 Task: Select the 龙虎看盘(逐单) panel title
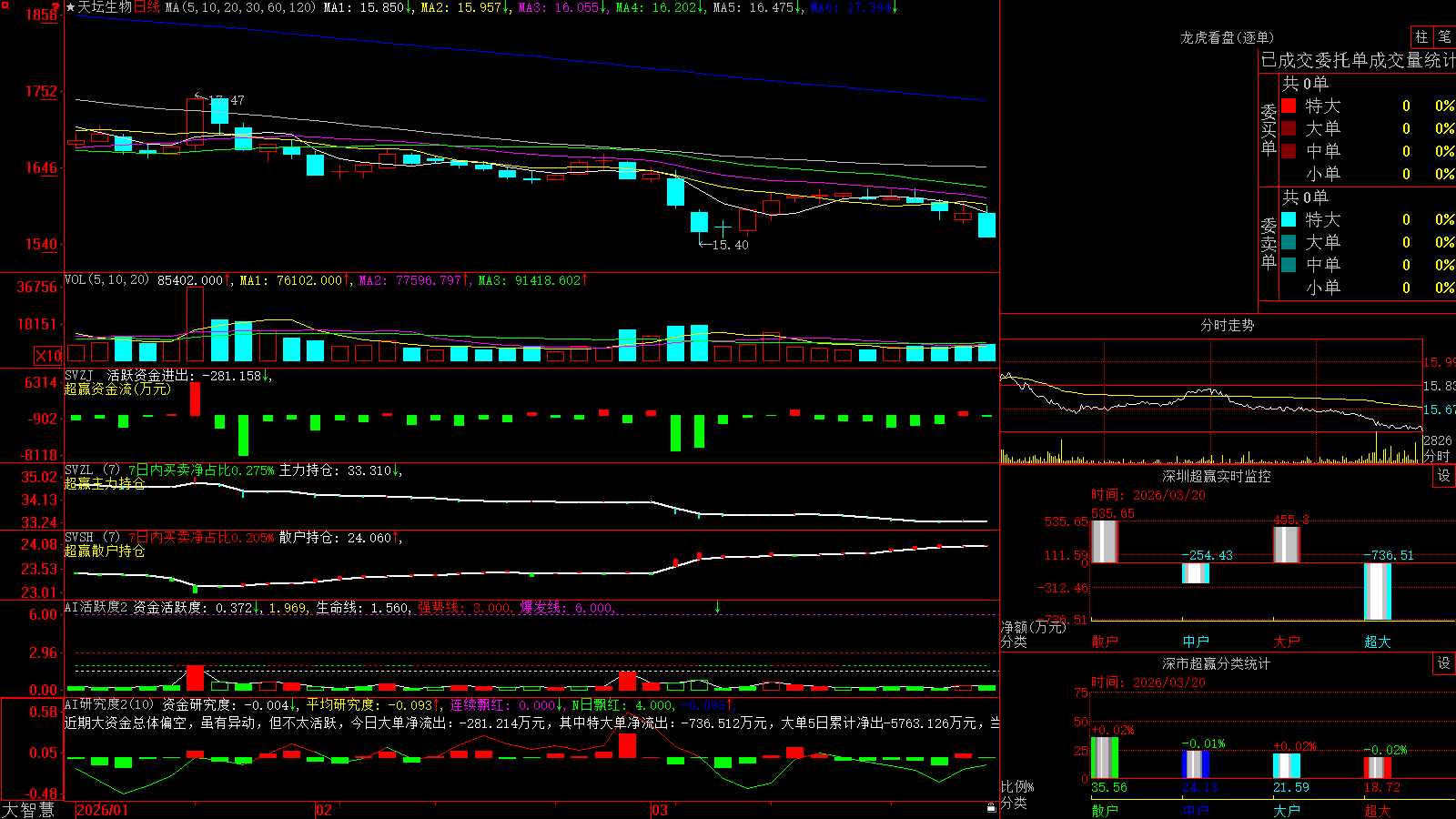[x=1227, y=37]
